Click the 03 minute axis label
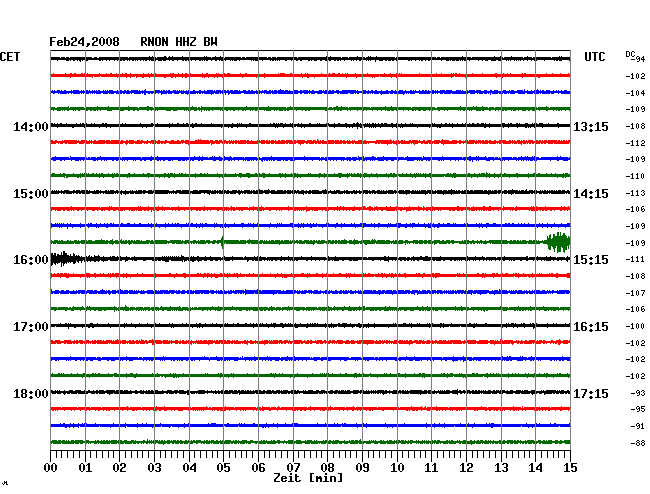Image resolution: width=650 pixels, height=494 pixels. [154, 468]
